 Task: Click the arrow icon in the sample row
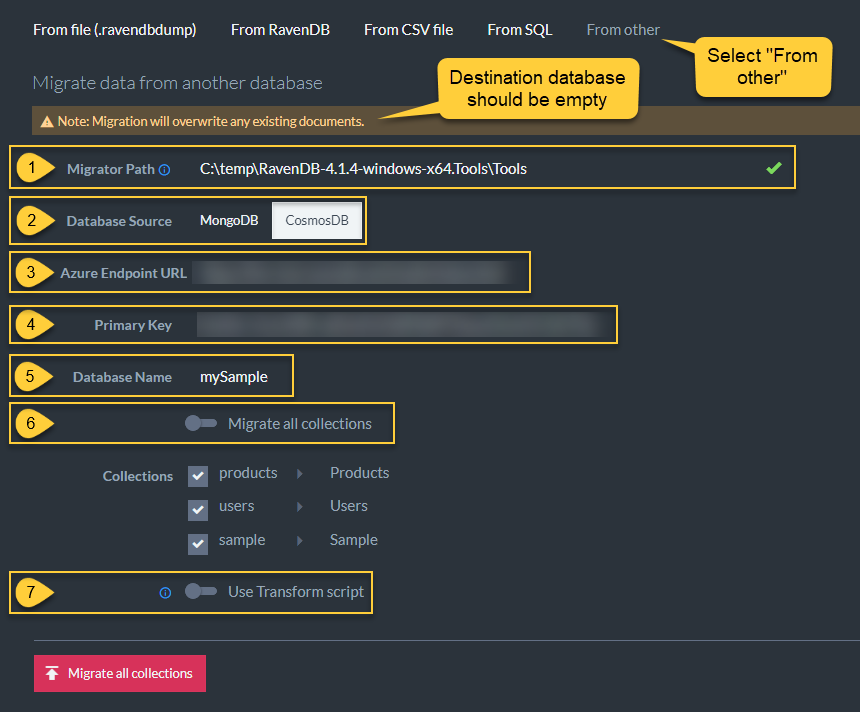(x=299, y=540)
